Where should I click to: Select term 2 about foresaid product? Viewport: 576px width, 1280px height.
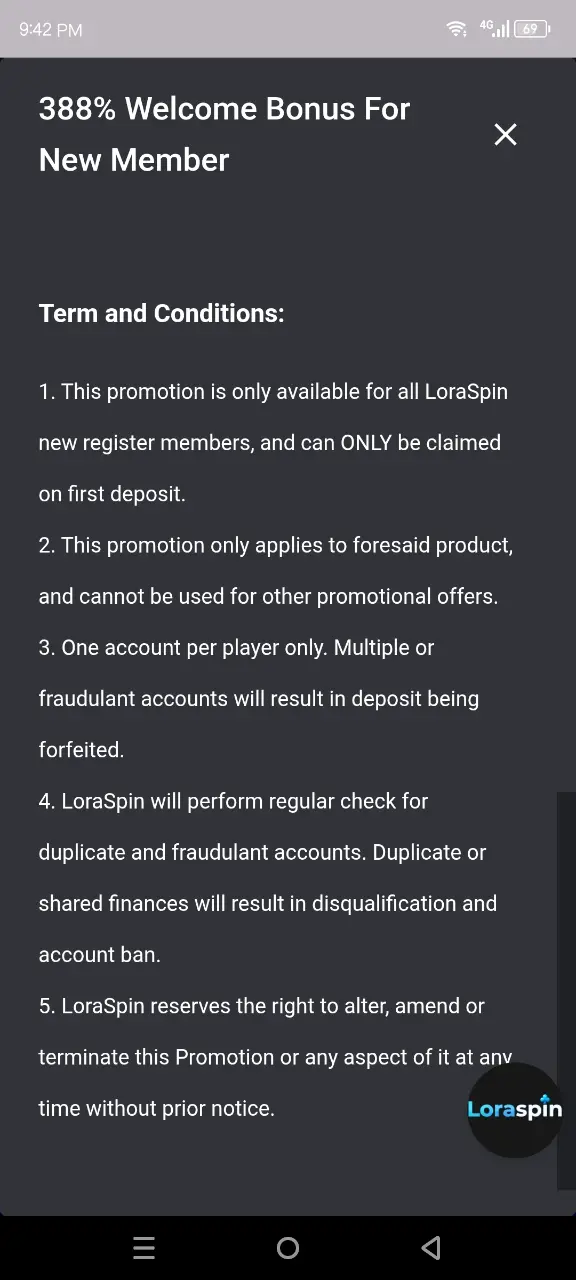click(276, 570)
